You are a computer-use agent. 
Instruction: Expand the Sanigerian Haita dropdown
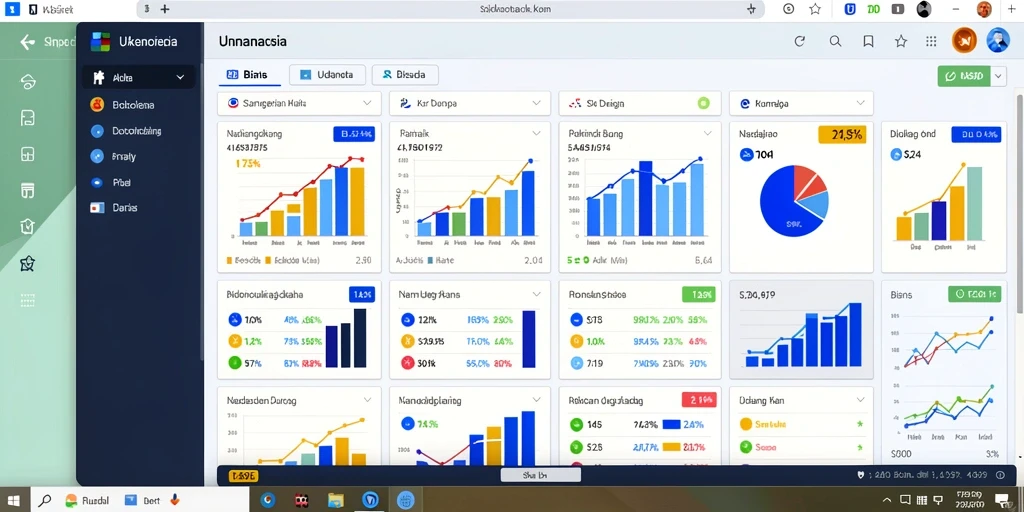[299, 103]
